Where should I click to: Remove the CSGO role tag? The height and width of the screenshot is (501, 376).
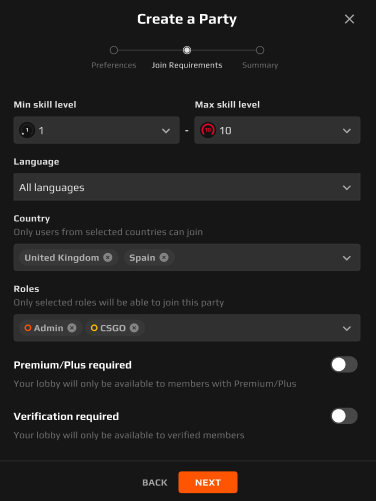coord(134,328)
